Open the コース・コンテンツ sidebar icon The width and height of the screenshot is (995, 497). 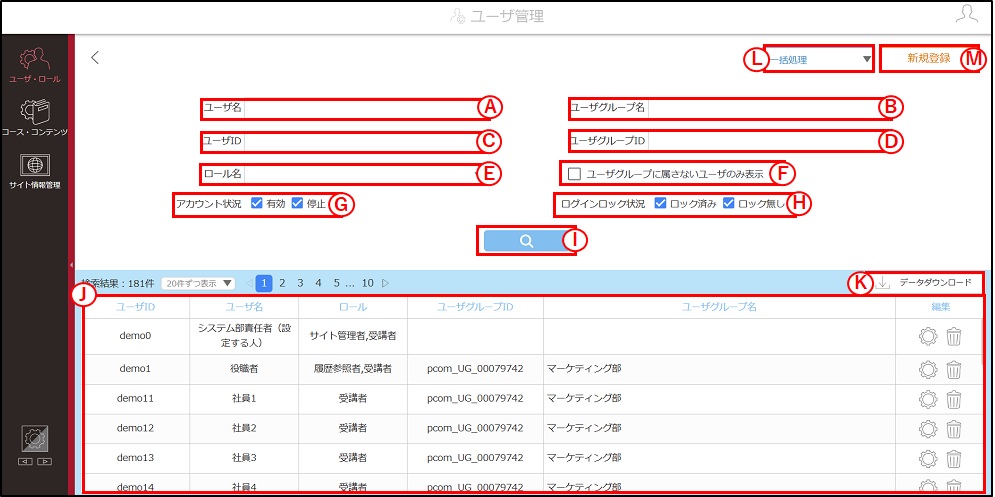[x=34, y=114]
